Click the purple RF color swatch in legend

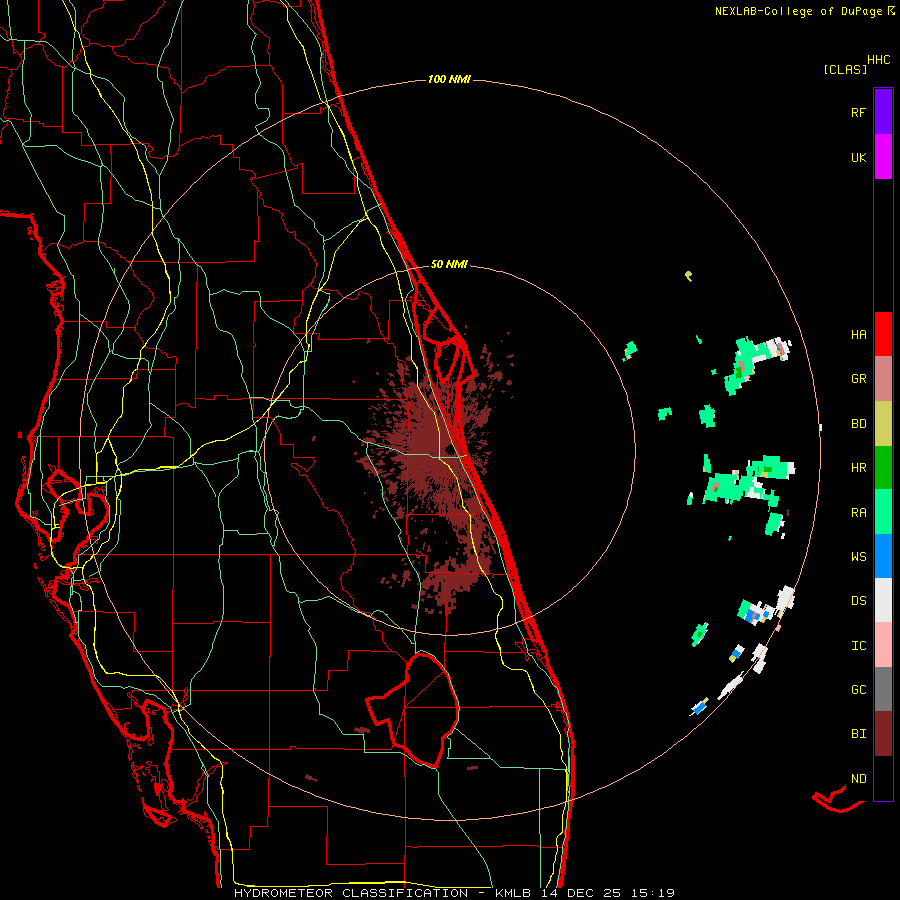click(883, 112)
